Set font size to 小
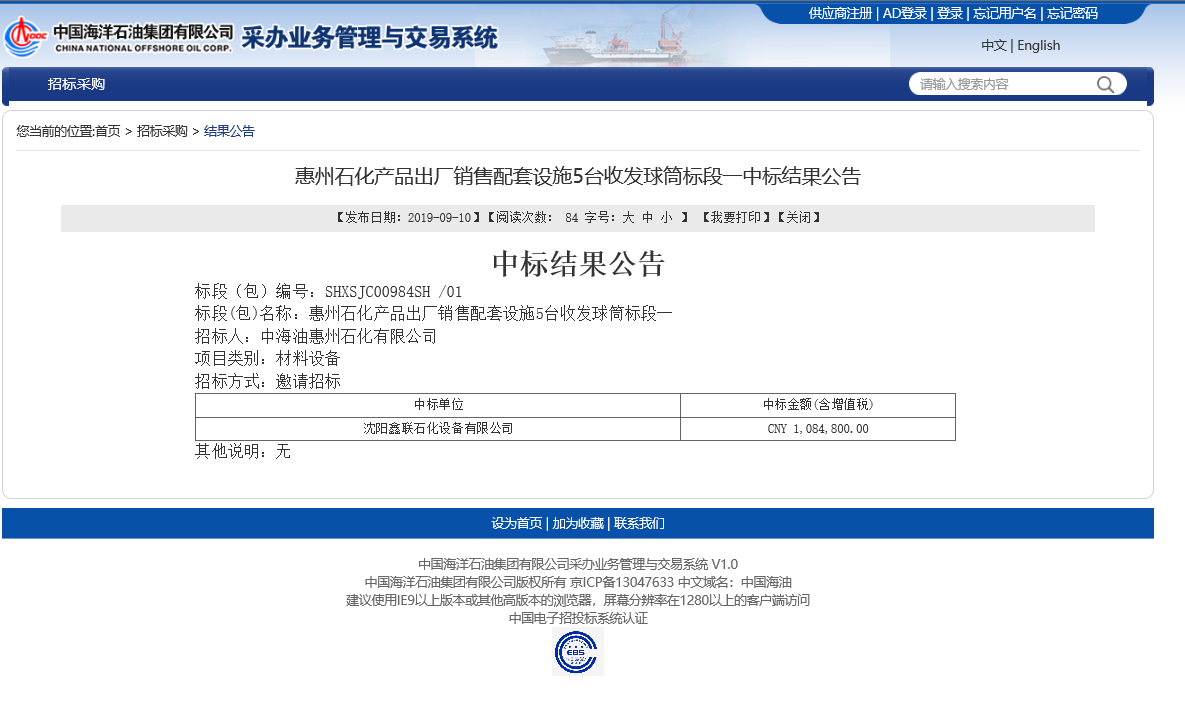 pos(667,218)
